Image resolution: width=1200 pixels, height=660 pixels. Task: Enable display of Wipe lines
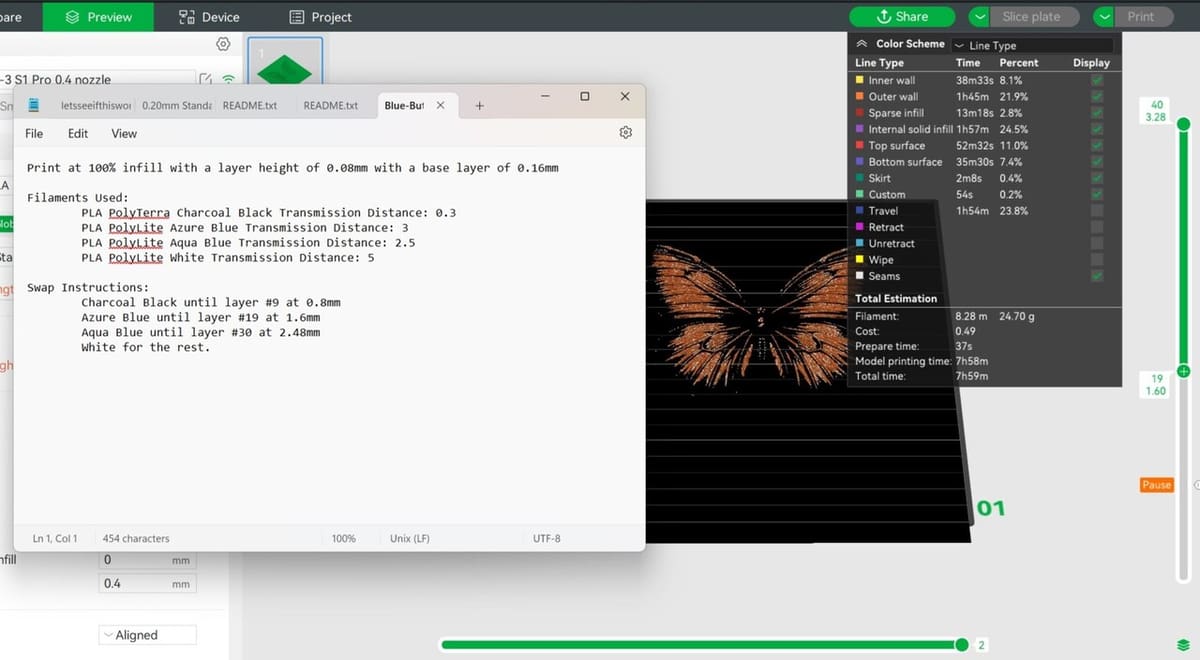(x=1099, y=260)
